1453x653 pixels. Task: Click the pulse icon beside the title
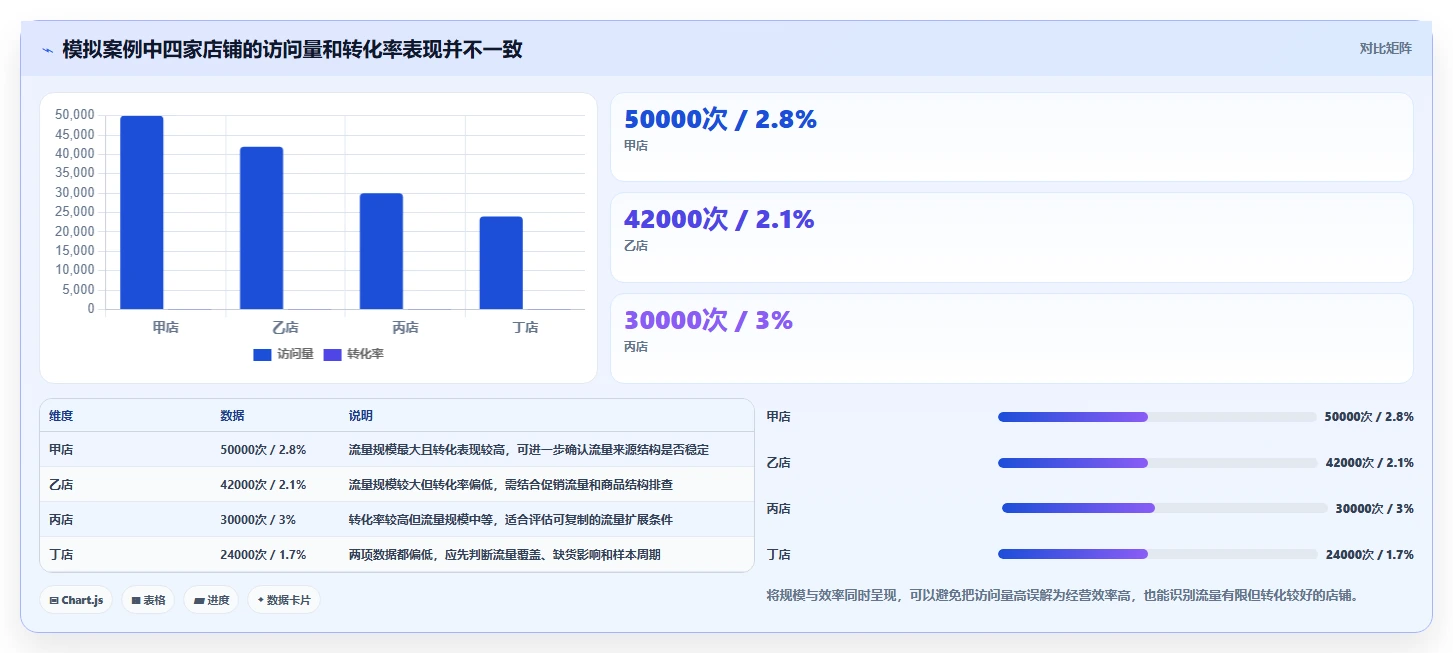coord(47,50)
